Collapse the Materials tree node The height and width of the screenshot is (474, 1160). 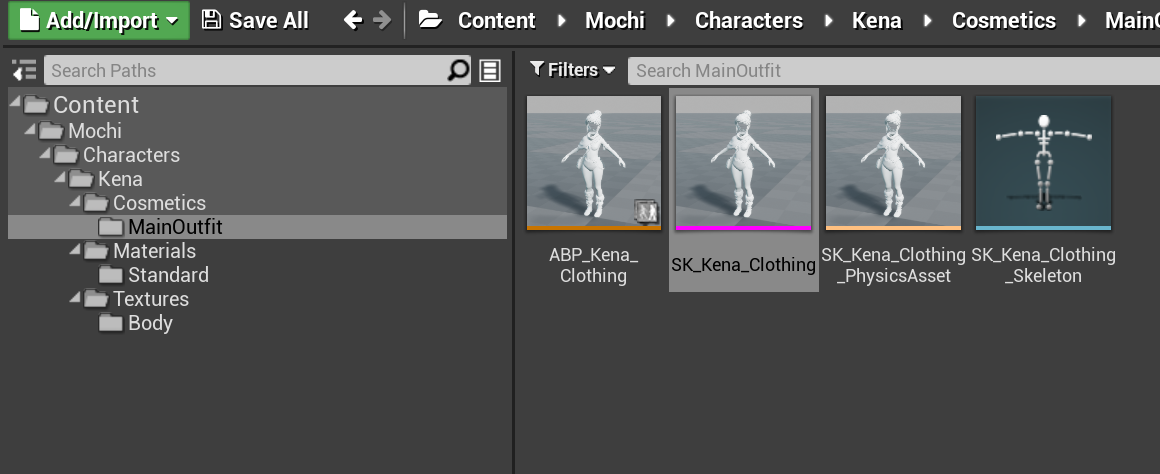(75, 249)
